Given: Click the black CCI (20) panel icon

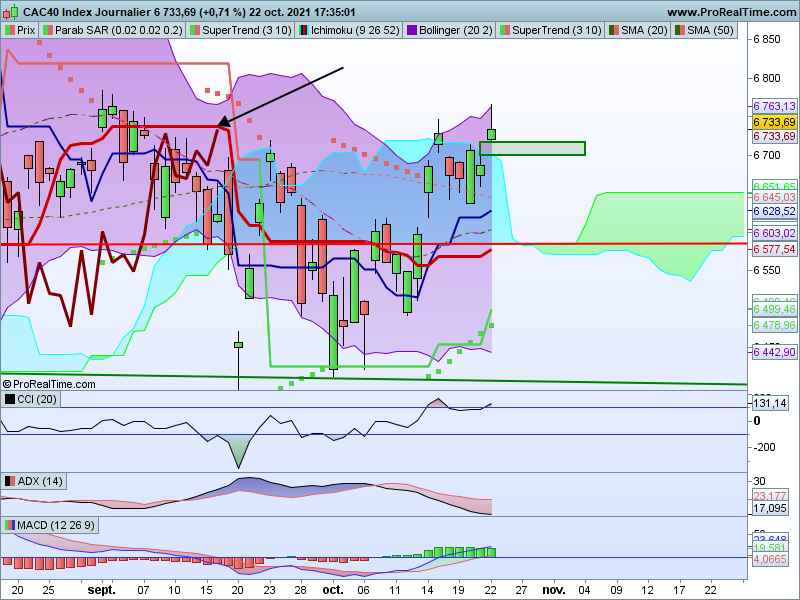Looking at the screenshot, I should point(10,399).
